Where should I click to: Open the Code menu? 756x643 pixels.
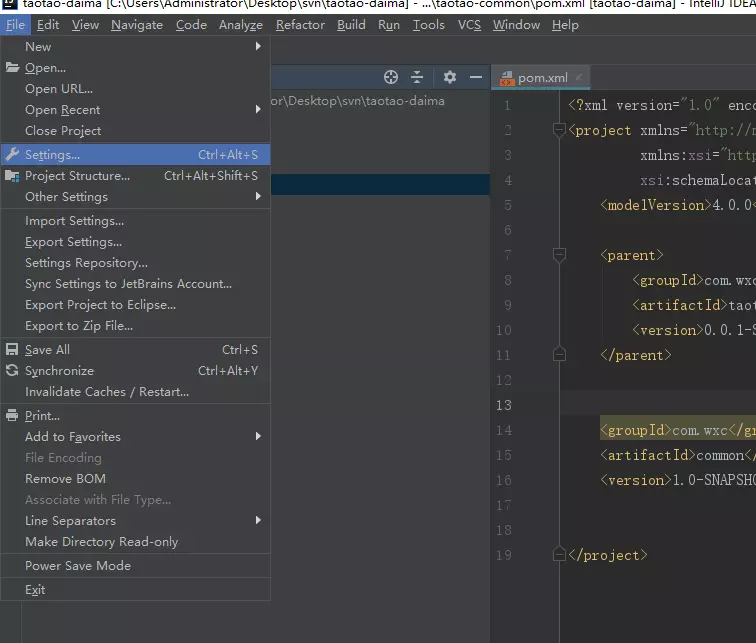(191, 25)
